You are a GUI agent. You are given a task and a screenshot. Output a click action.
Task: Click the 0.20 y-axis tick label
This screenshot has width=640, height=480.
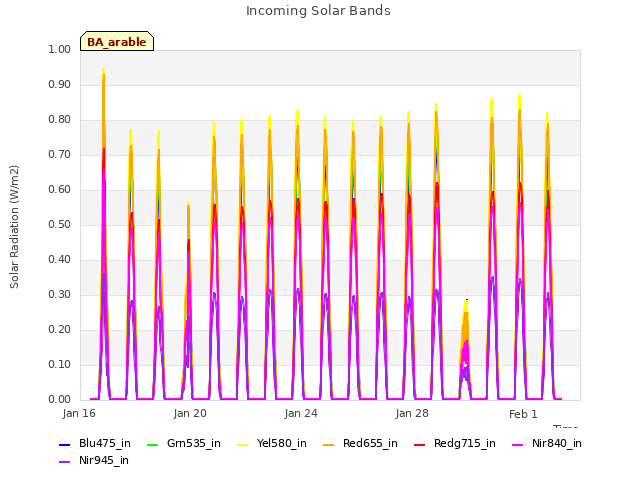pos(60,329)
